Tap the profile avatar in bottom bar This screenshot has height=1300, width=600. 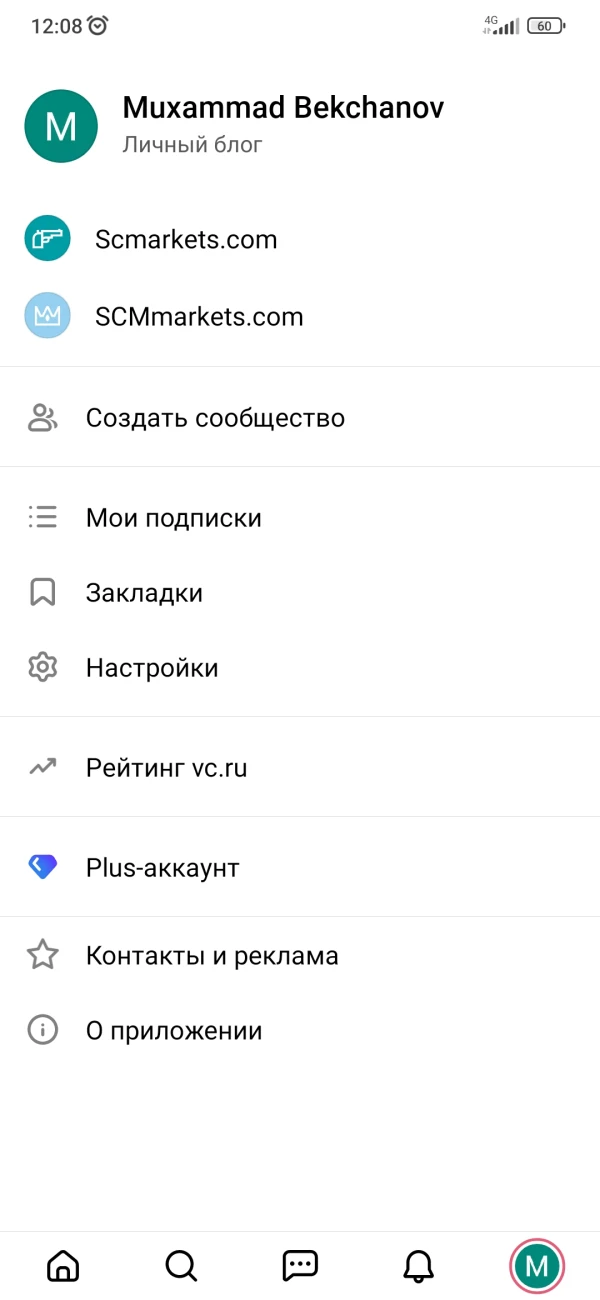coord(537,1266)
